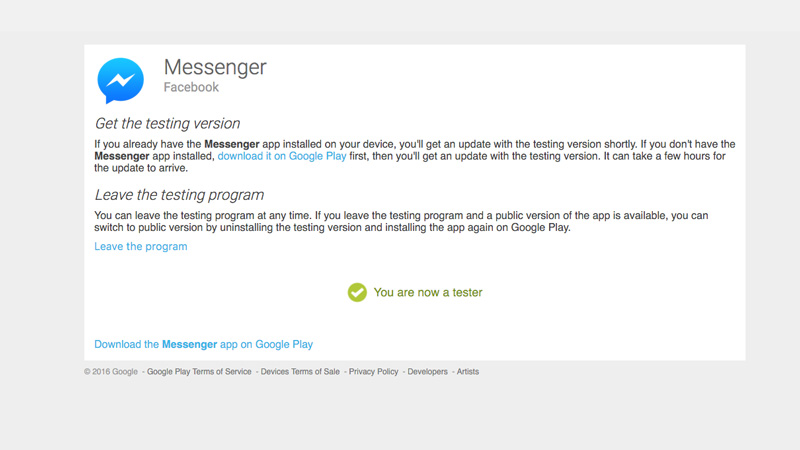Screen dimensions: 800x450
Task: Go to the Developers footer link
Action: click(x=429, y=372)
